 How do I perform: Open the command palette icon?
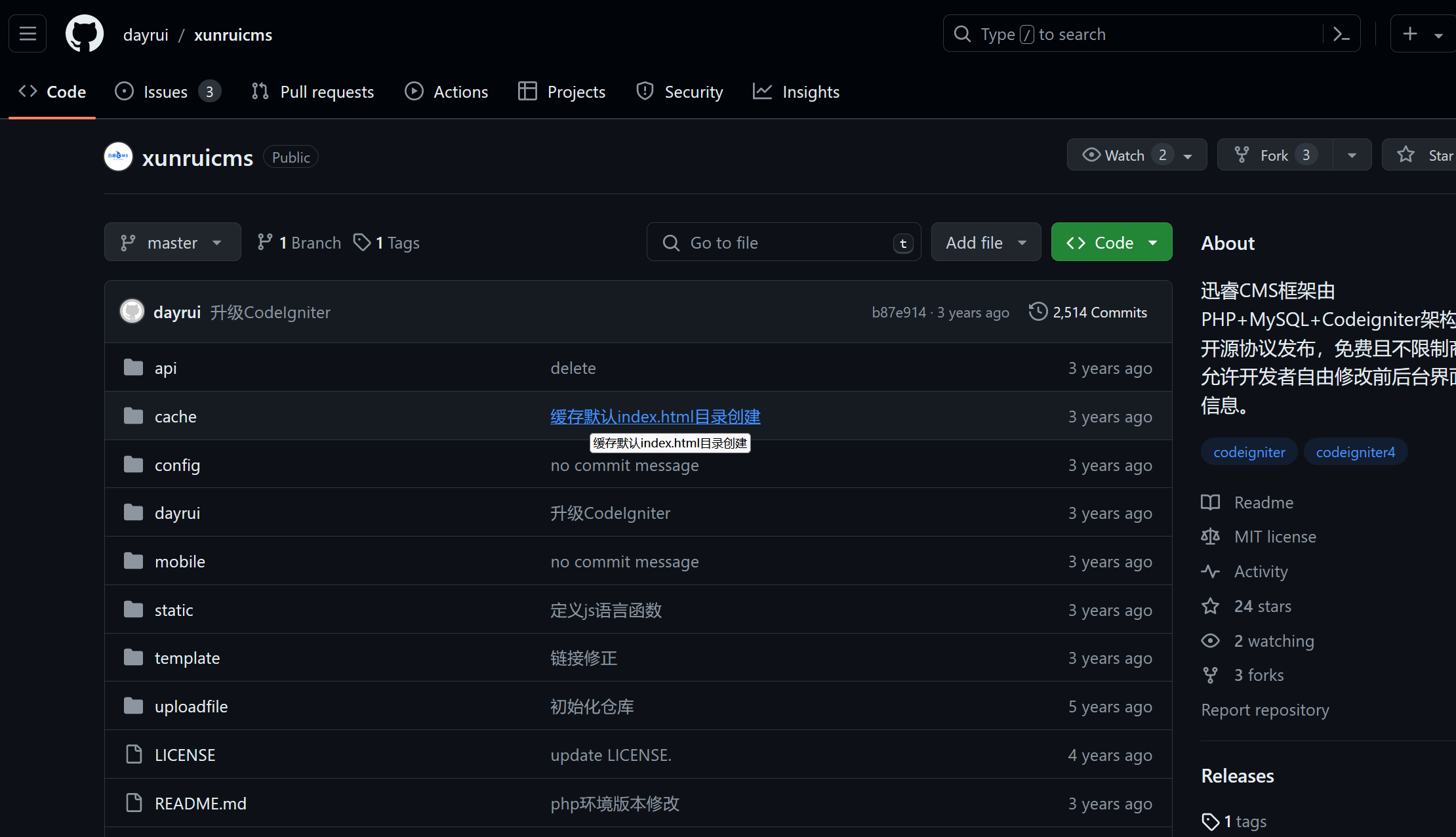pos(1341,34)
